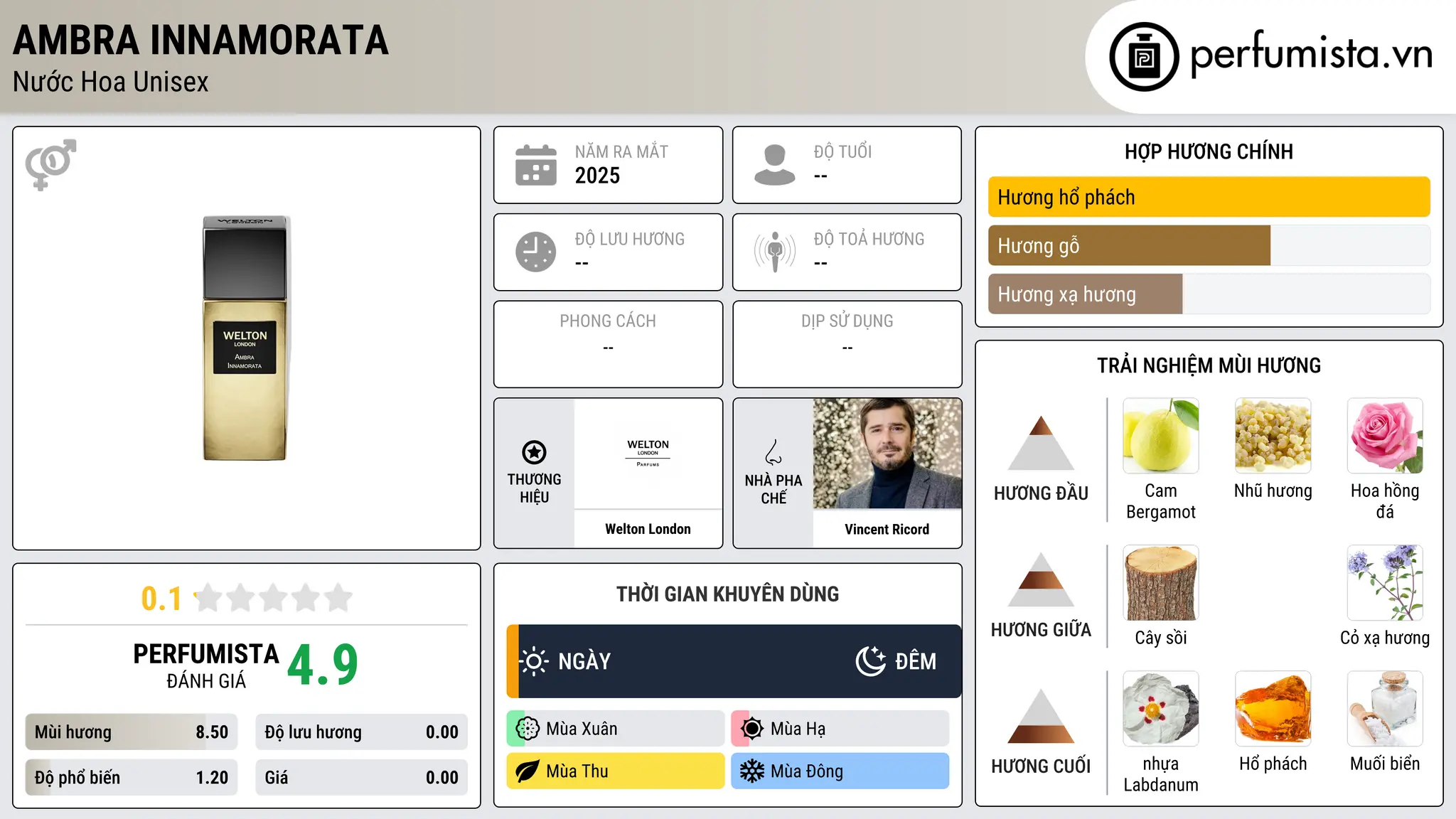Click the HƯƠNG ĐẦU label
Screen dimensions: 1456x819
[1041, 493]
